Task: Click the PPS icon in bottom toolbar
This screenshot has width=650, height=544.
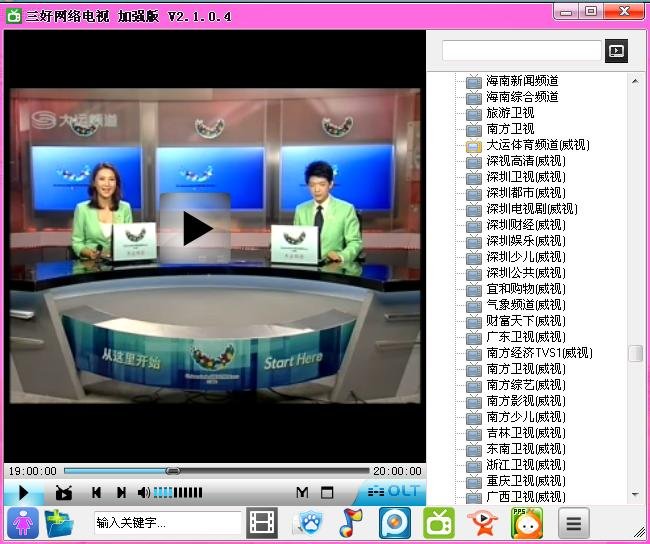Action: [526, 522]
